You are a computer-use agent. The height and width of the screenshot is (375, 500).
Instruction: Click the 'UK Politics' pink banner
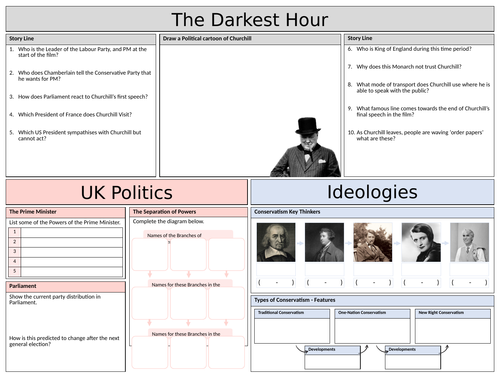point(127,192)
